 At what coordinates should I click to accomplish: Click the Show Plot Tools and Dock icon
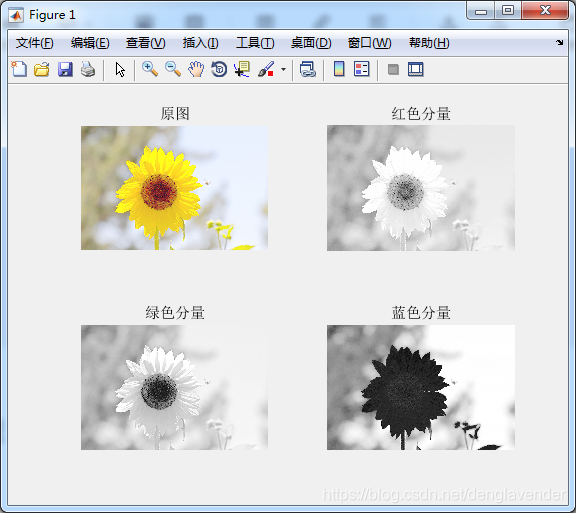(415, 69)
